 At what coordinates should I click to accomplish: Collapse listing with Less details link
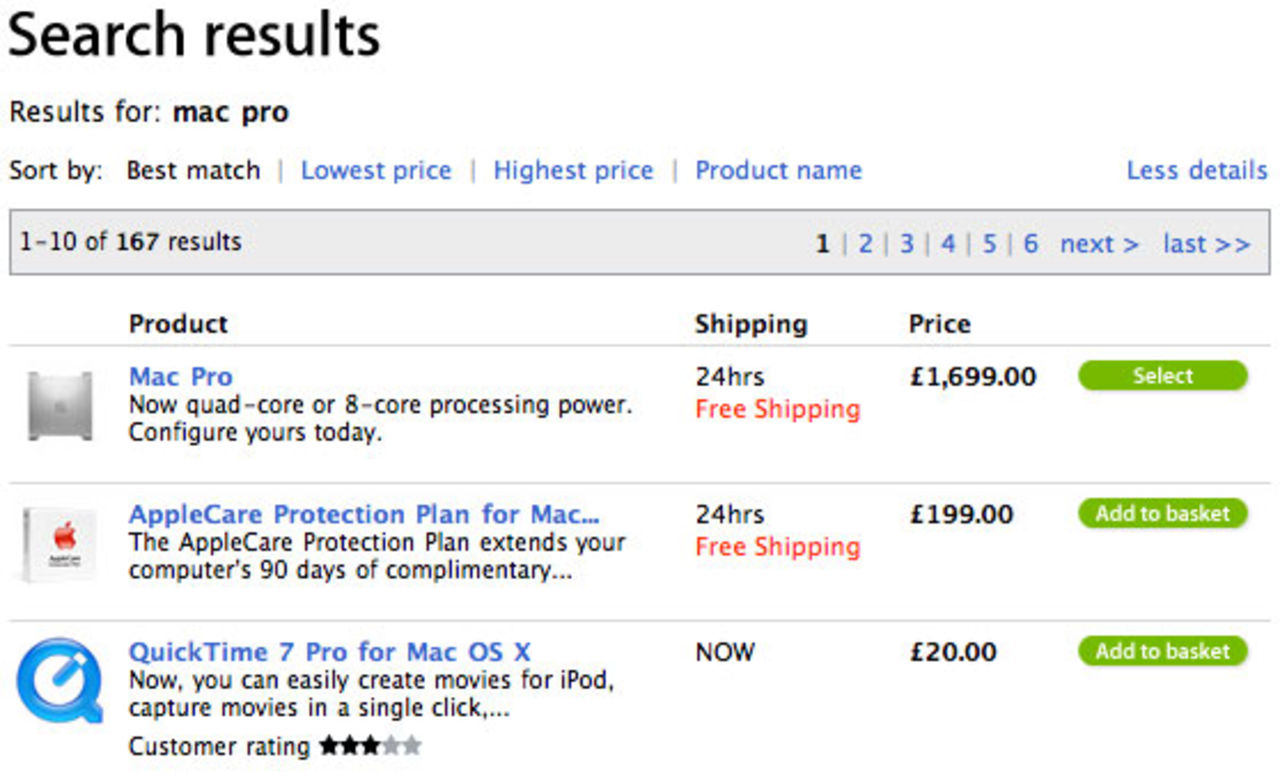(x=1196, y=171)
